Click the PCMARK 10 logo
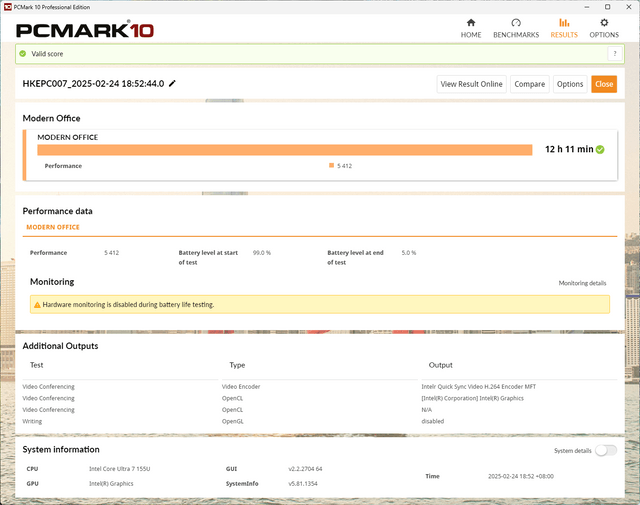Screen dimensions: 640x505 point(84,30)
